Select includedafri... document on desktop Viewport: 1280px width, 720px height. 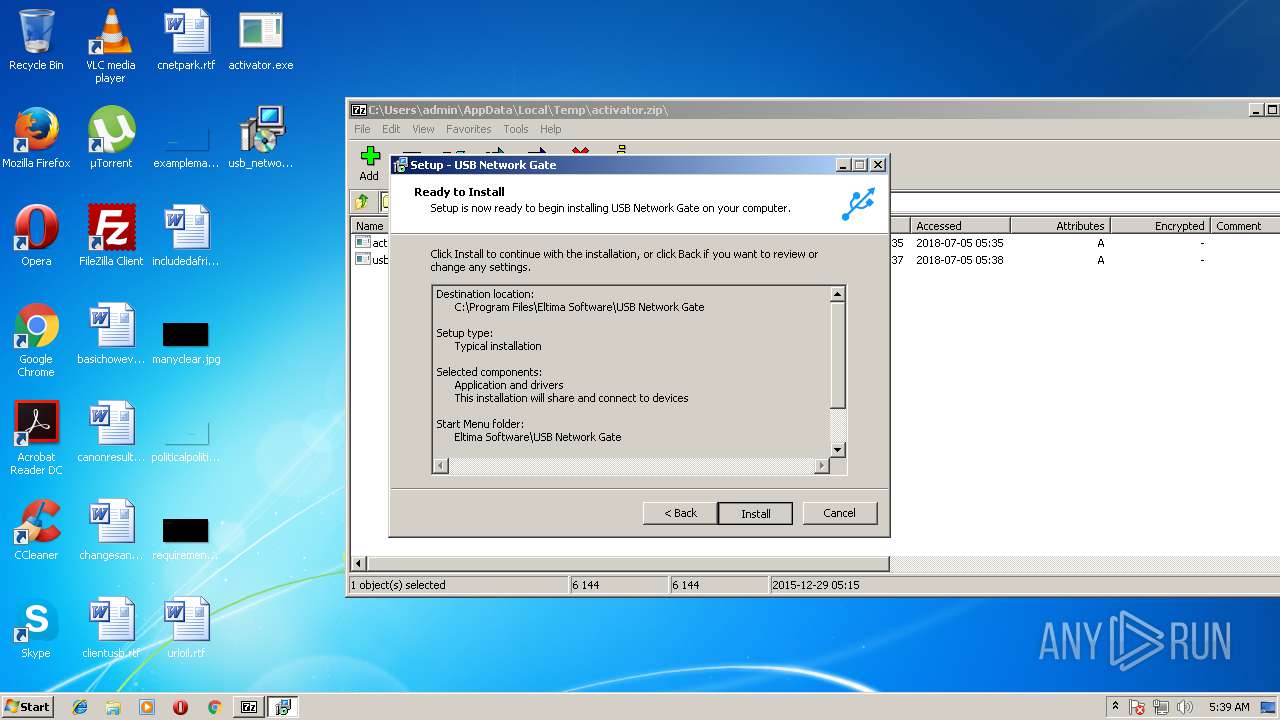(186, 236)
